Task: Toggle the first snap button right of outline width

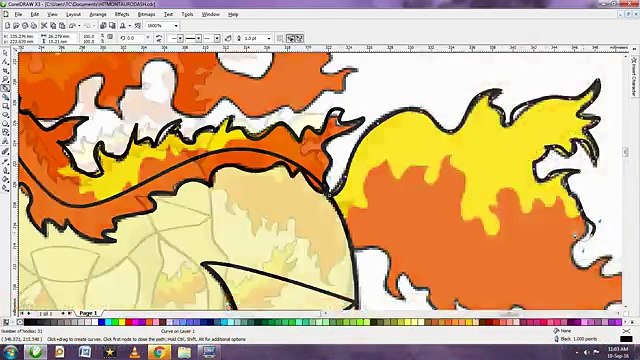Action: click(291, 38)
